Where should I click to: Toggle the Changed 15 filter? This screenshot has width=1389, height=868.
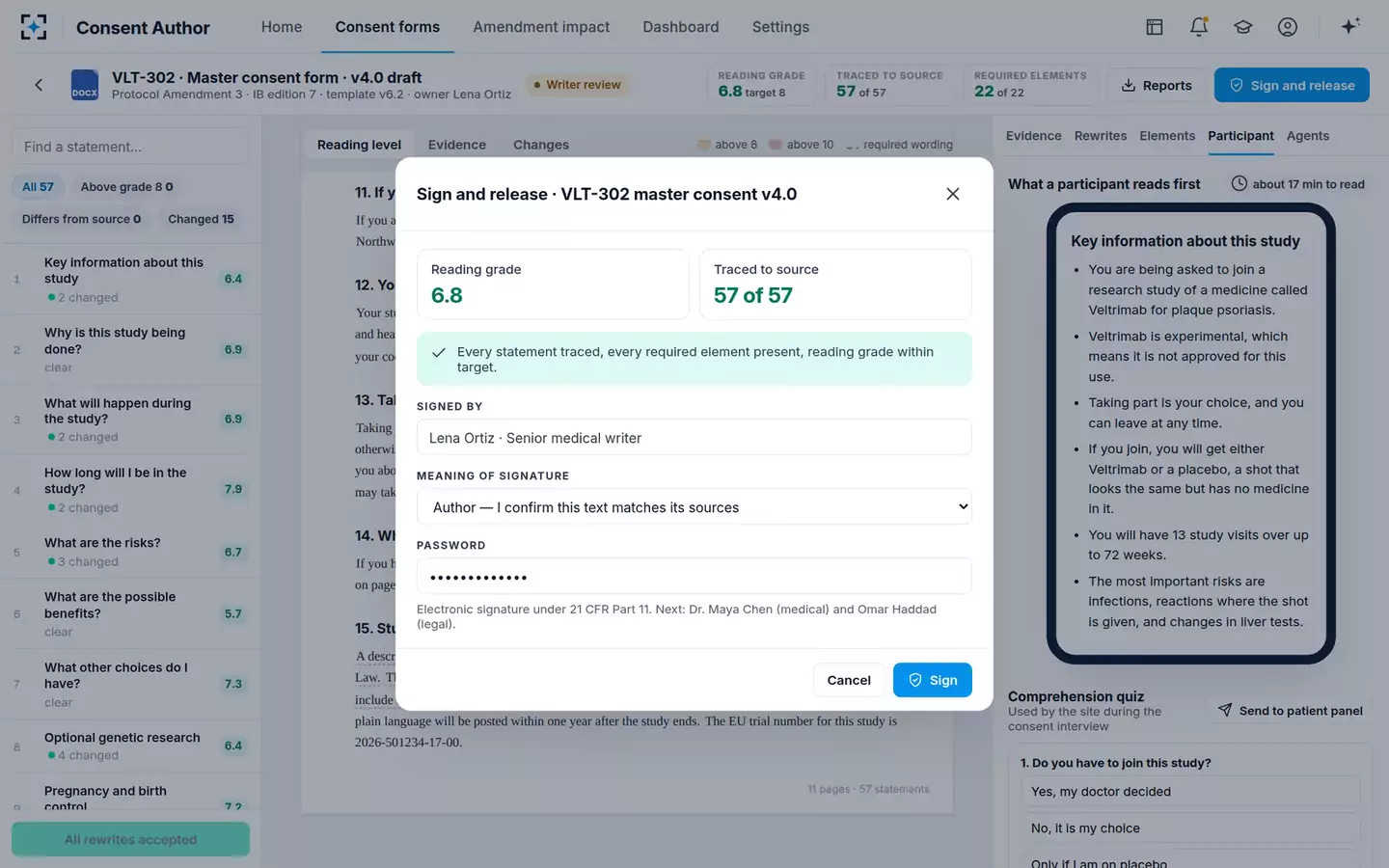(201, 219)
